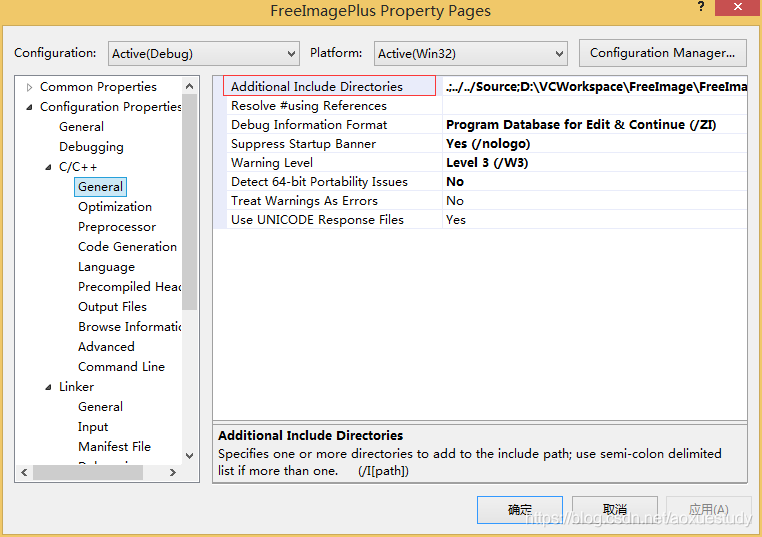Expand the Common Properties tree node

click(x=30, y=87)
